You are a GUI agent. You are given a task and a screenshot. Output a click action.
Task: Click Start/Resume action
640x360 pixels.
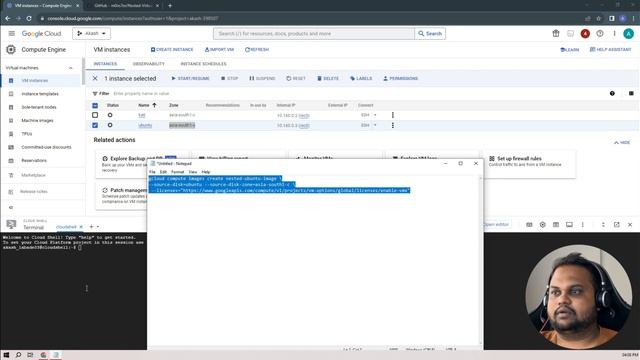point(190,78)
